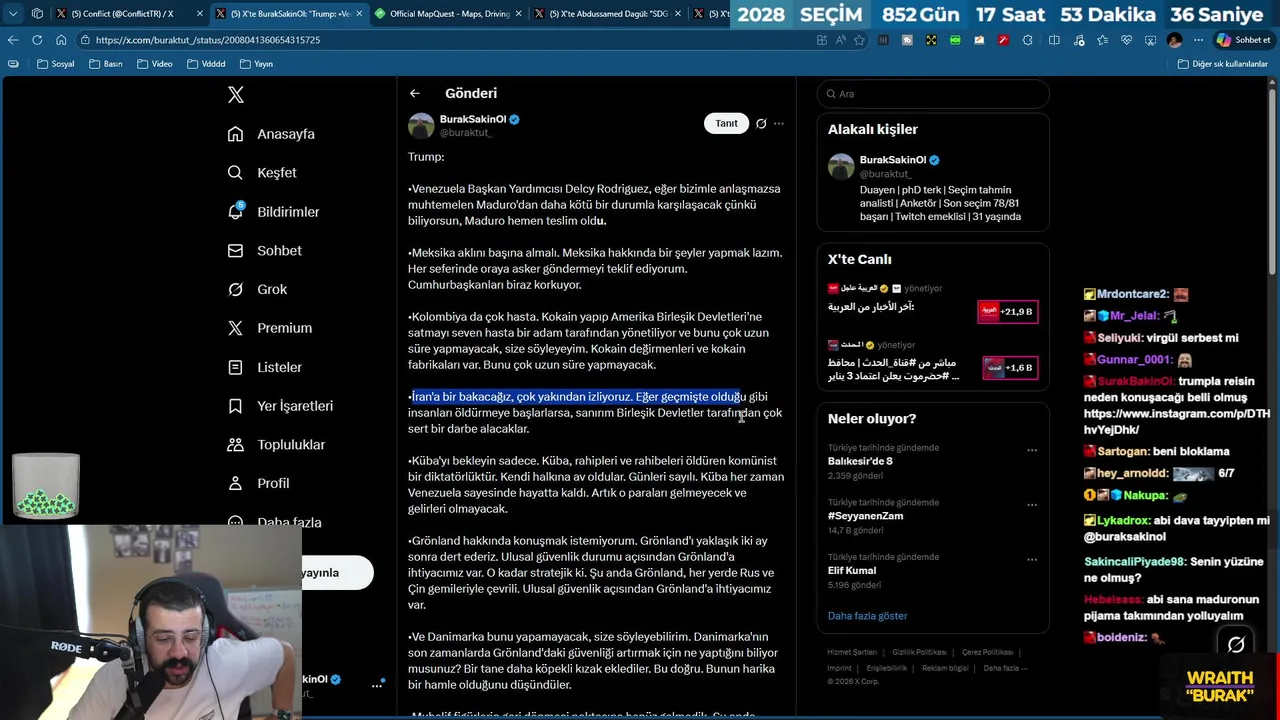This screenshot has width=1280, height=720.
Task: Click Daha fazla göster link
Action: (867, 616)
